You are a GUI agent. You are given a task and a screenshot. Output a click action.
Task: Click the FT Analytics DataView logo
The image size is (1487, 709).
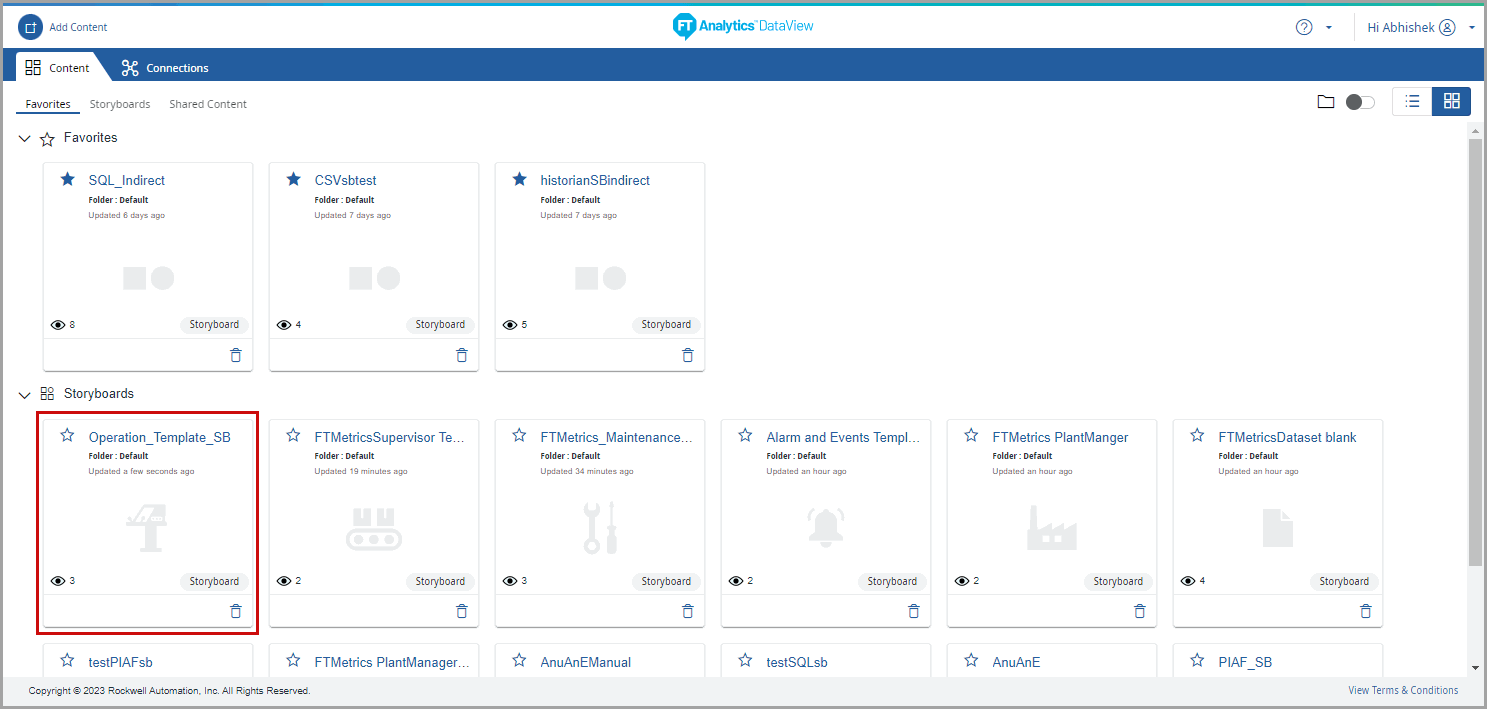pyautogui.click(x=743, y=27)
